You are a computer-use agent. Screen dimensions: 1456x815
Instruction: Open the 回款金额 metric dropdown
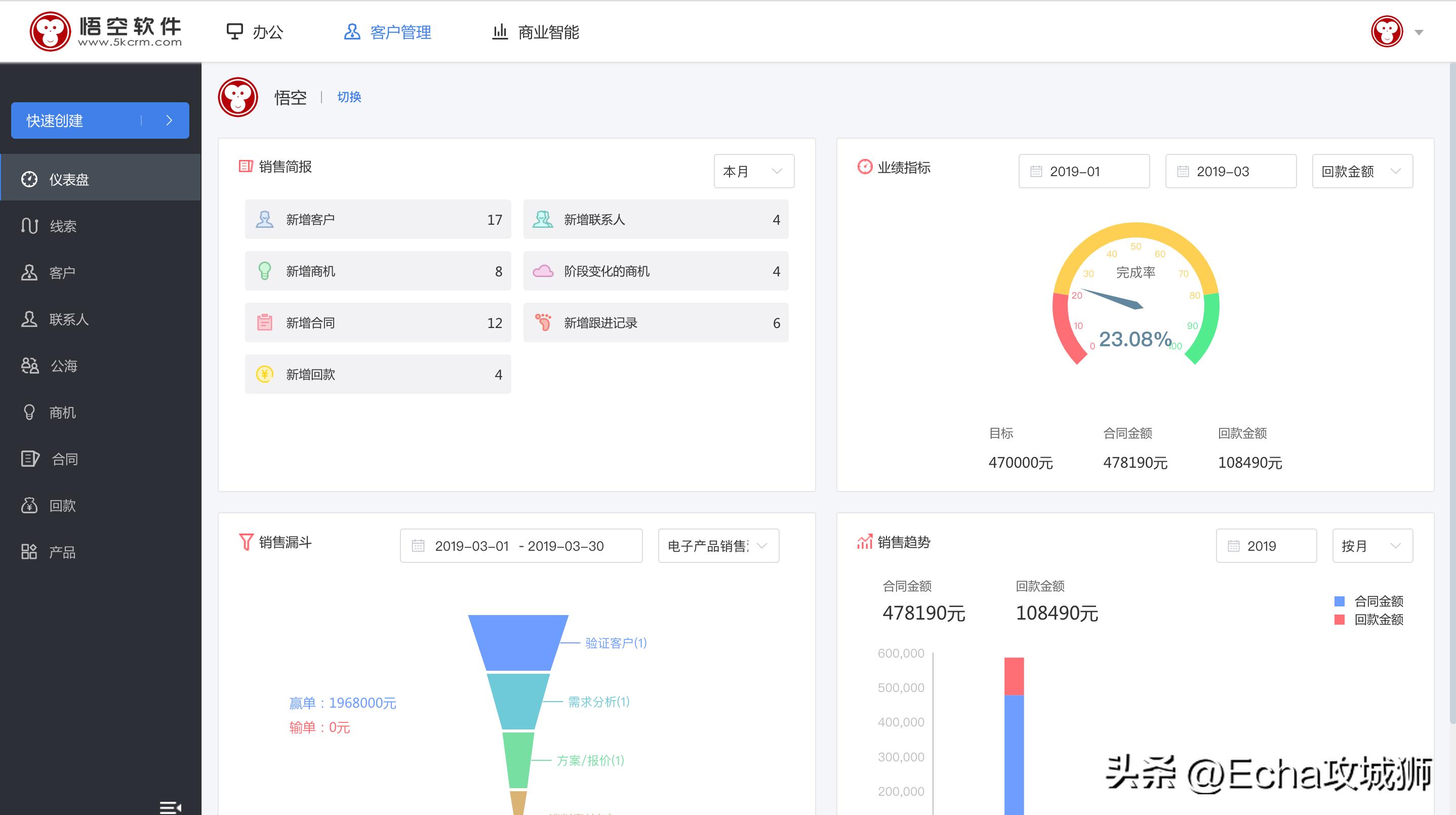[1362, 171]
